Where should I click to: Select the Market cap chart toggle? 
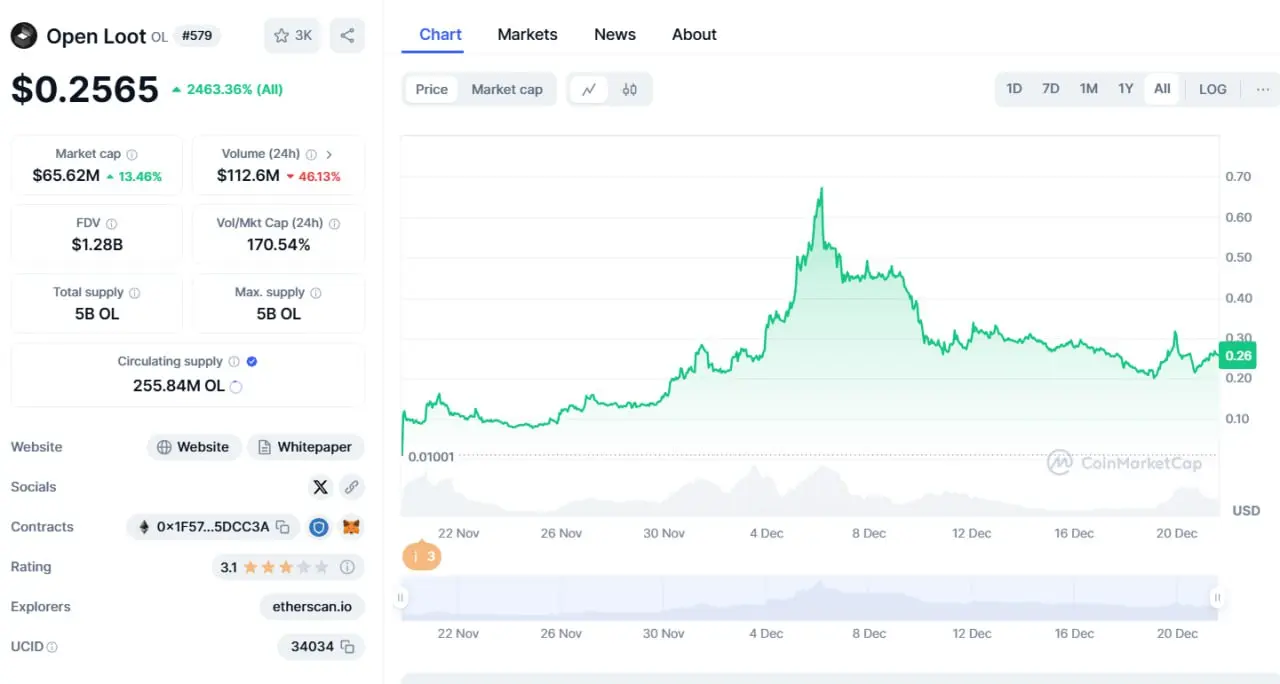coord(507,89)
